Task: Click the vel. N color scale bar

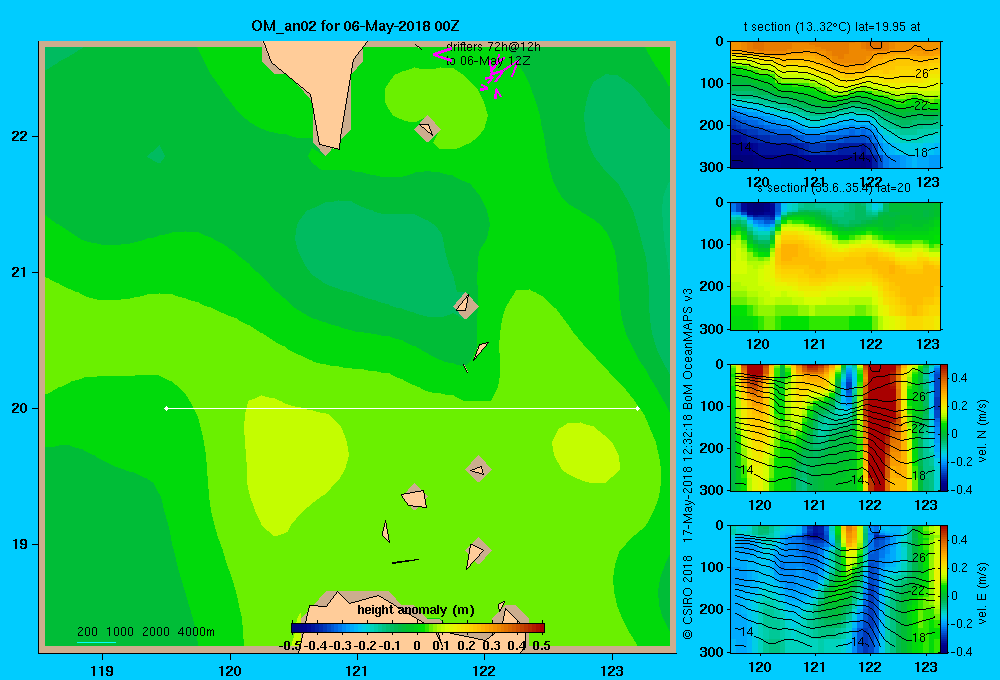Action: click(x=944, y=427)
